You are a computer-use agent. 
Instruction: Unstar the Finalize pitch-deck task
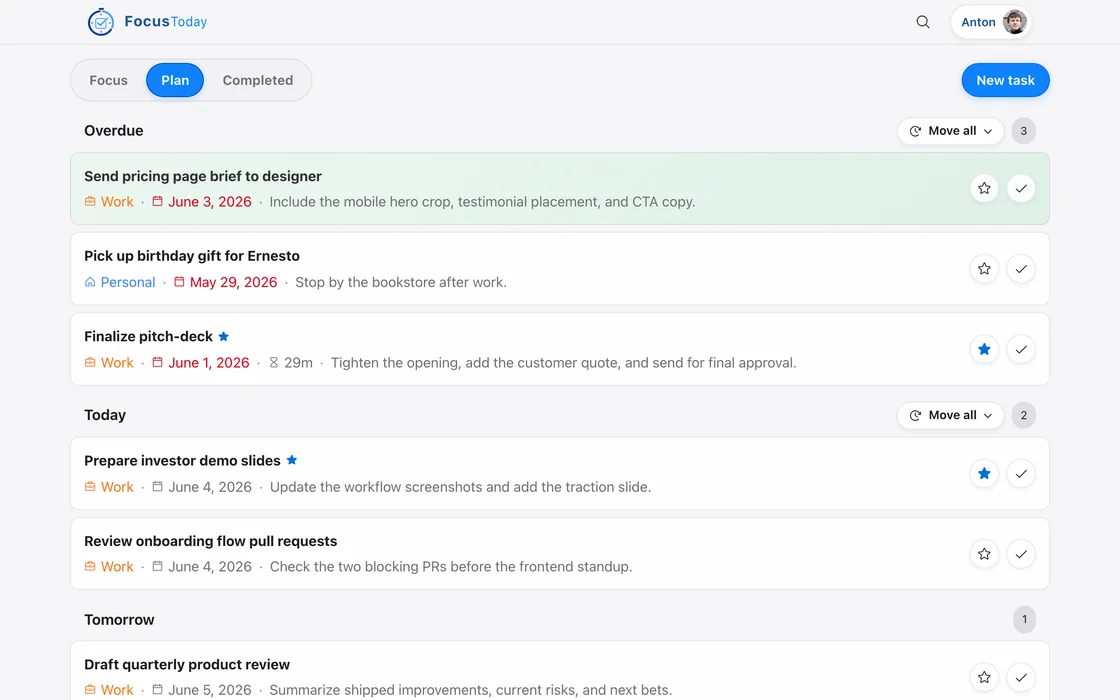984,349
